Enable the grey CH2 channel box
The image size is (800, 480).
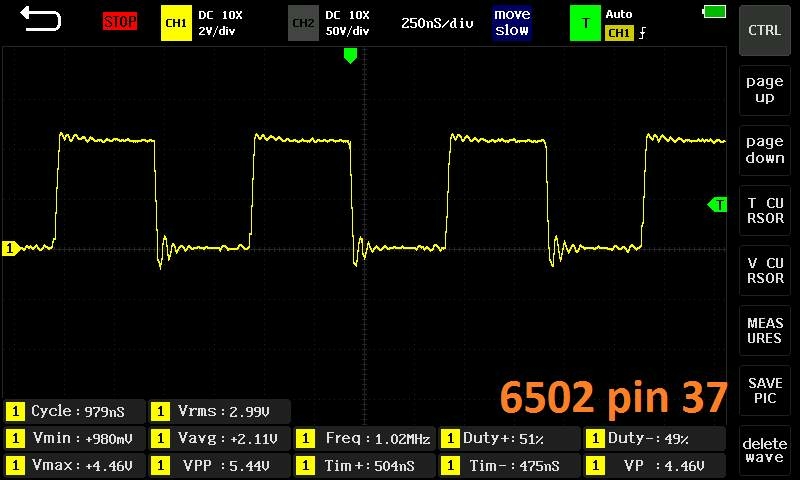pyautogui.click(x=303, y=23)
